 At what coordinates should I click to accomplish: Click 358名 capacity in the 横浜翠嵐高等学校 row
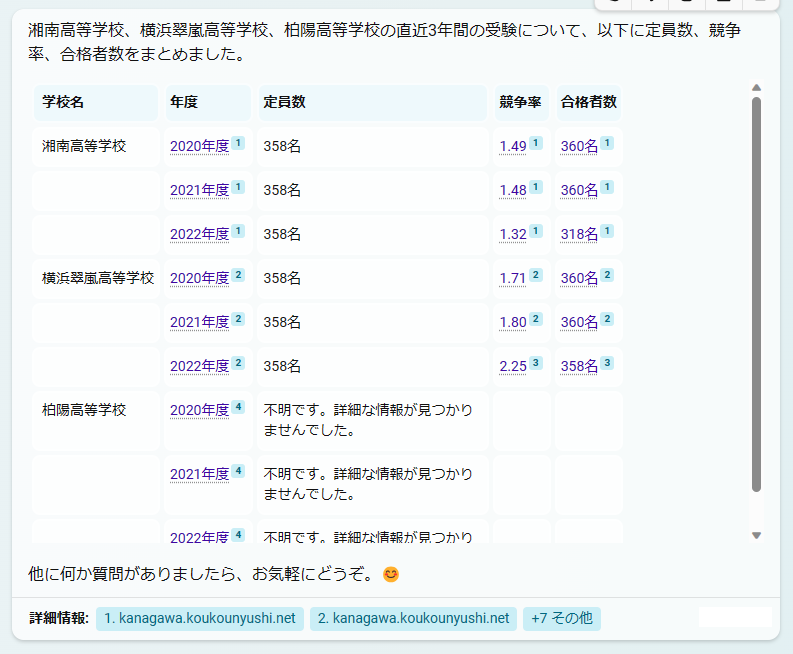pos(282,278)
